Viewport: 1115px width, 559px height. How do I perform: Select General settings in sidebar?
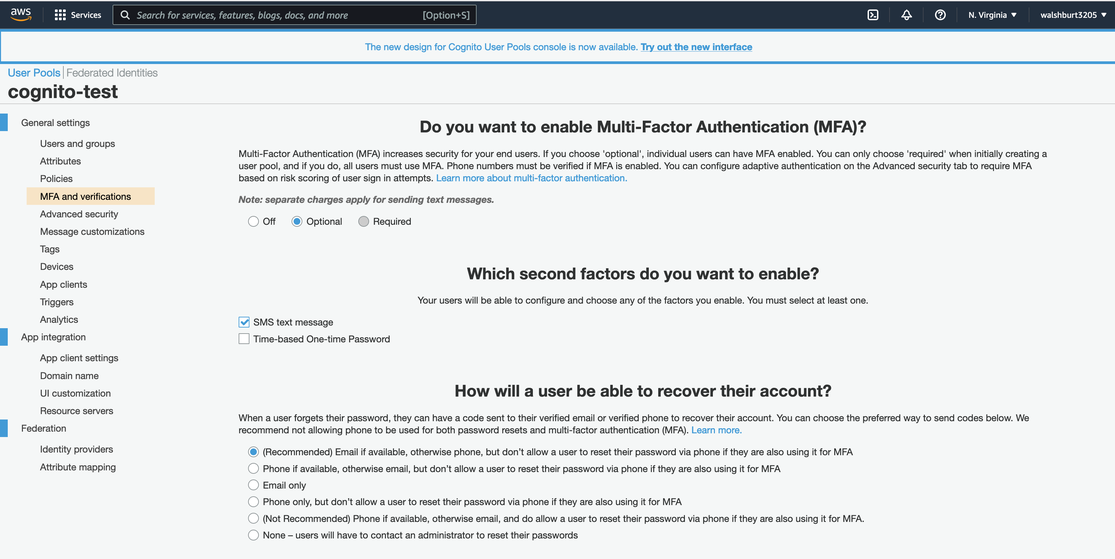coord(55,123)
